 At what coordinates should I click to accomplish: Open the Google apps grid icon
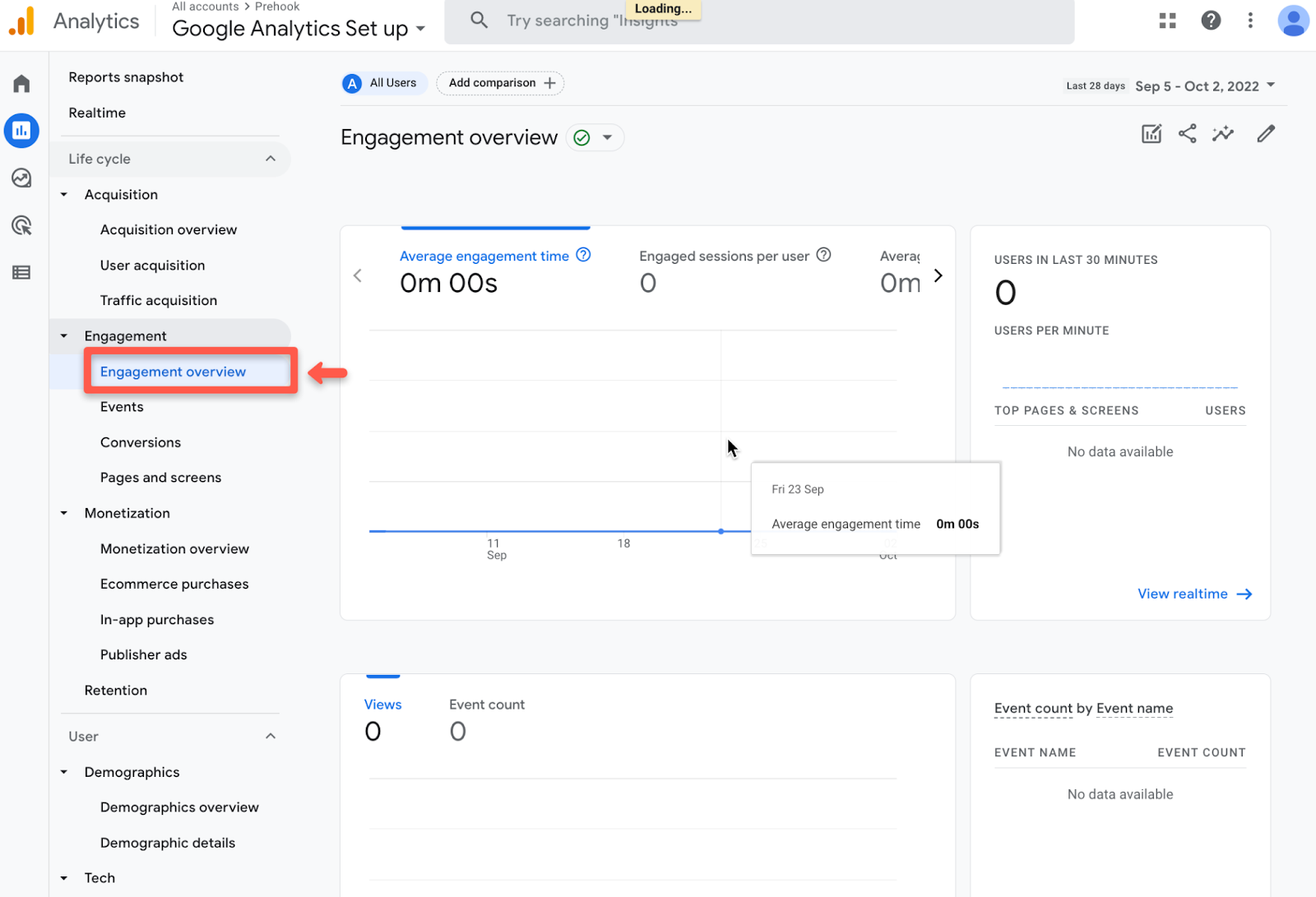(1167, 21)
